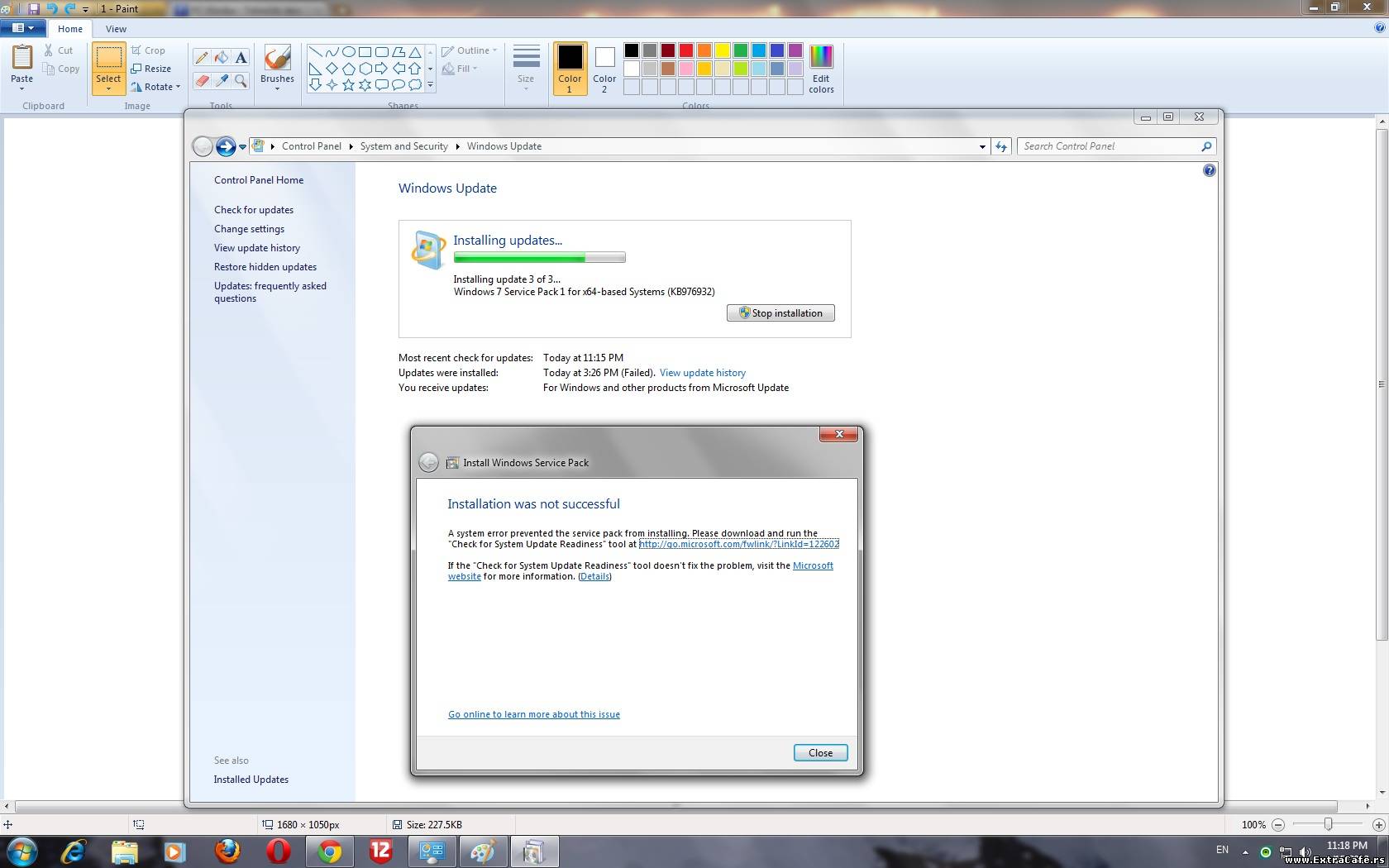
Task: Choose the Pentagon shape
Action: [348, 69]
